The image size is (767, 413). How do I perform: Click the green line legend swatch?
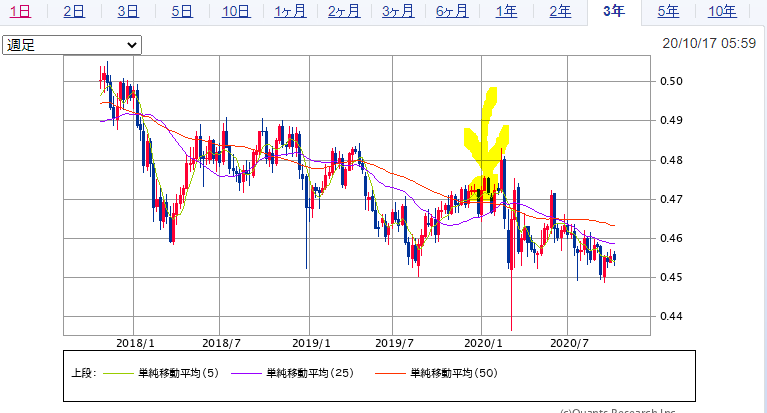(118, 373)
